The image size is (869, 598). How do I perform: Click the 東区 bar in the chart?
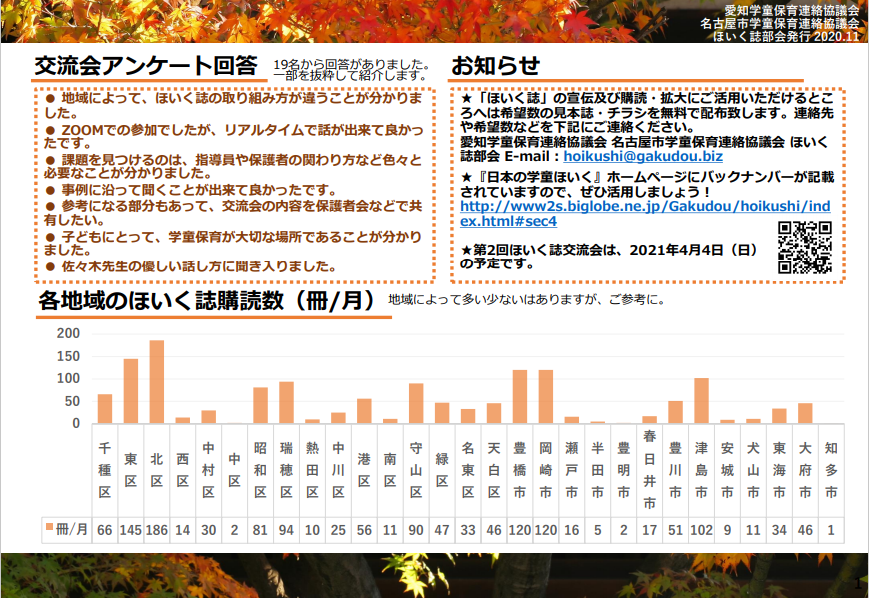130,391
